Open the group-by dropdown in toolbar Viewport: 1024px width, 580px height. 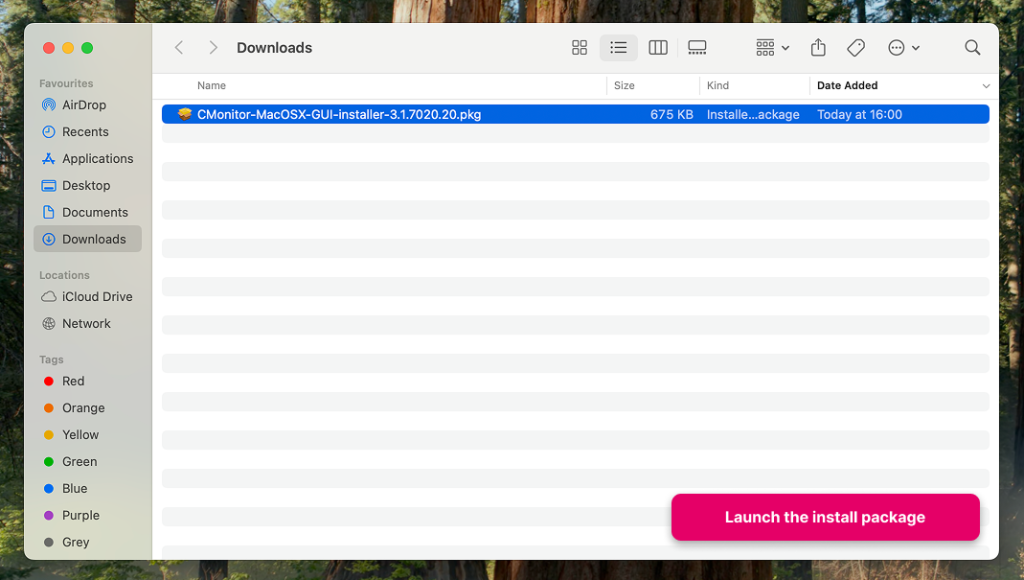click(773, 48)
